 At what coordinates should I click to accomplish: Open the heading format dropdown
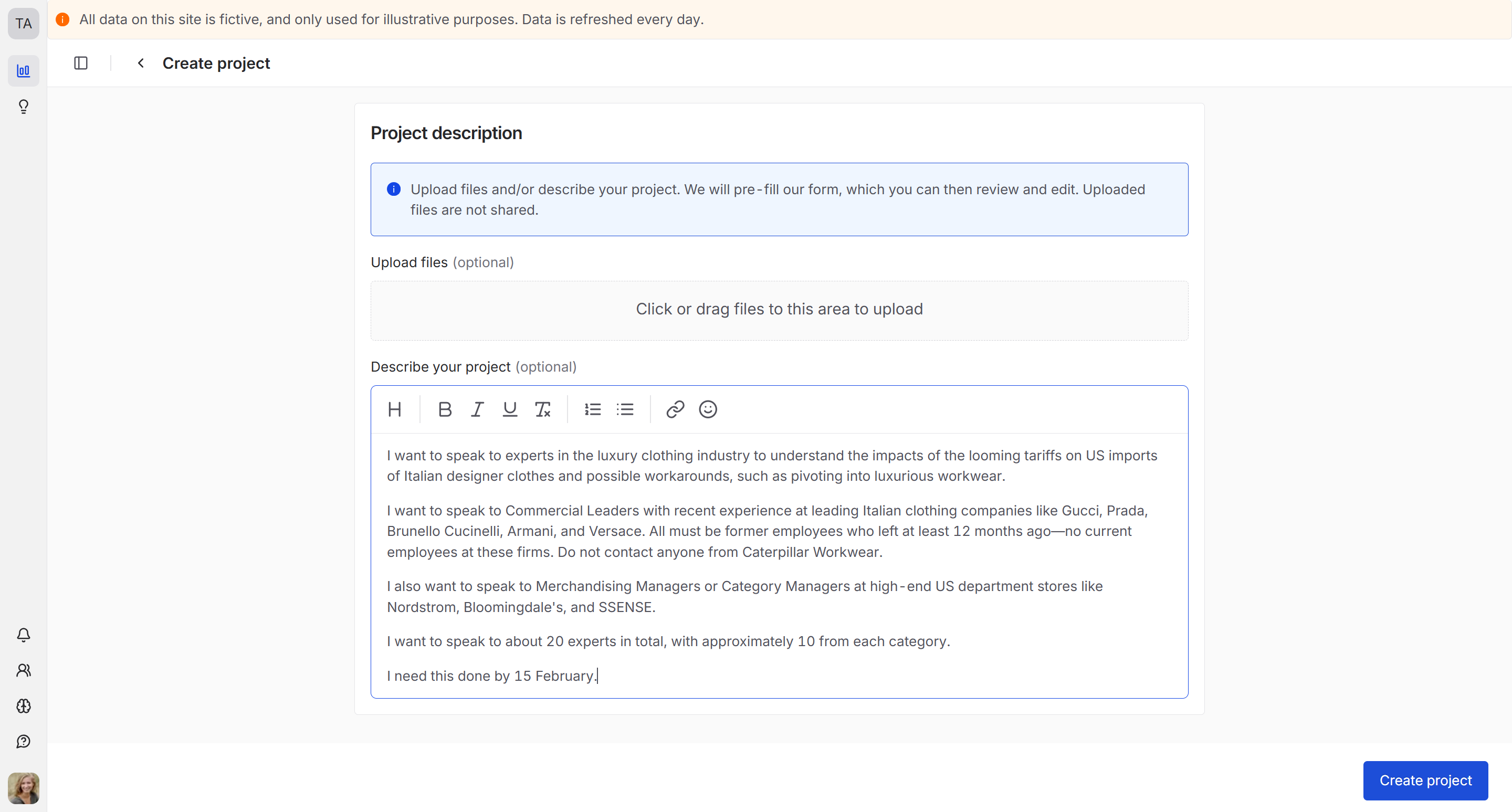394,409
